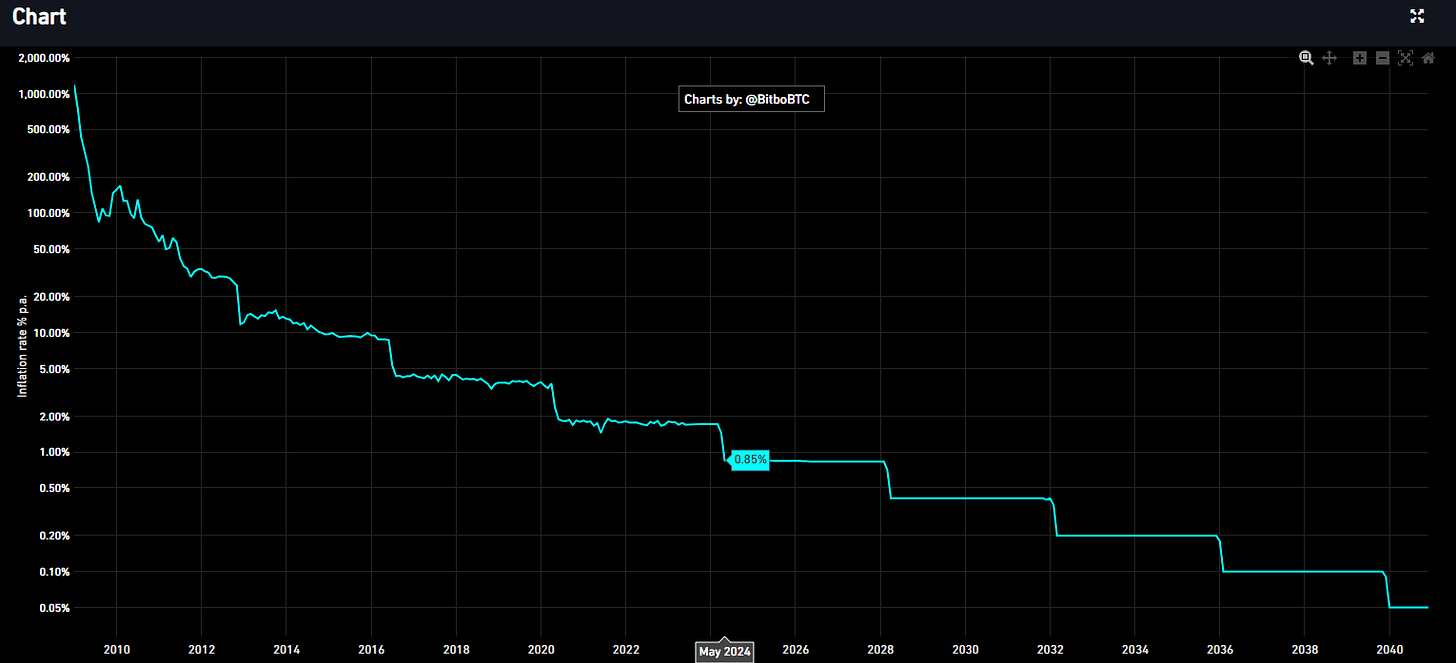Click the 0.10% y-axis label
The height and width of the screenshot is (663, 1456).
55,572
